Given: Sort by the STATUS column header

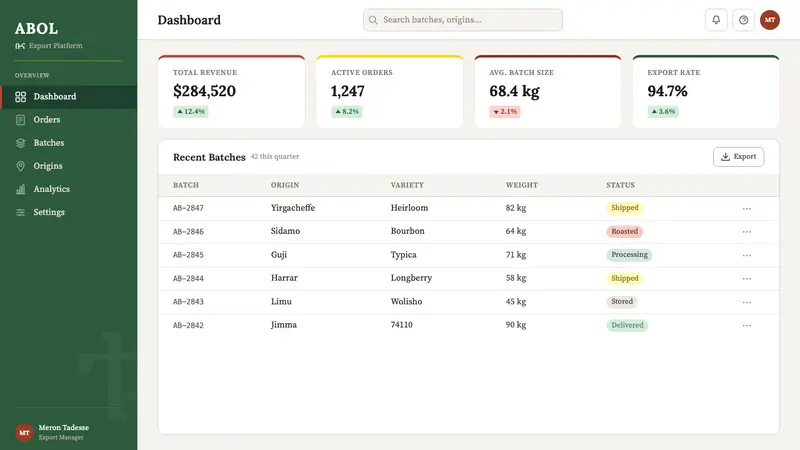Looking at the screenshot, I should click(x=620, y=185).
